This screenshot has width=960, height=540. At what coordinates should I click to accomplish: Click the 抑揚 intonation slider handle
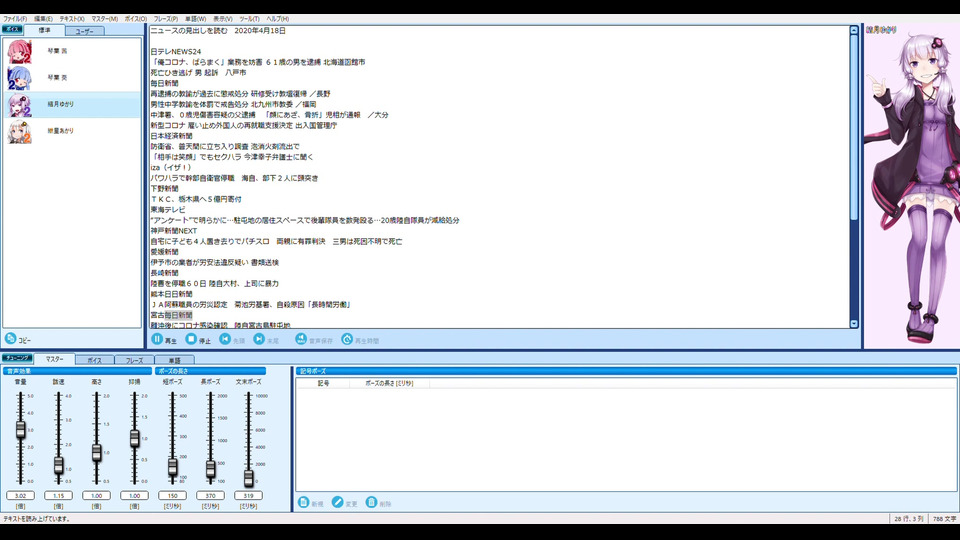pos(135,438)
